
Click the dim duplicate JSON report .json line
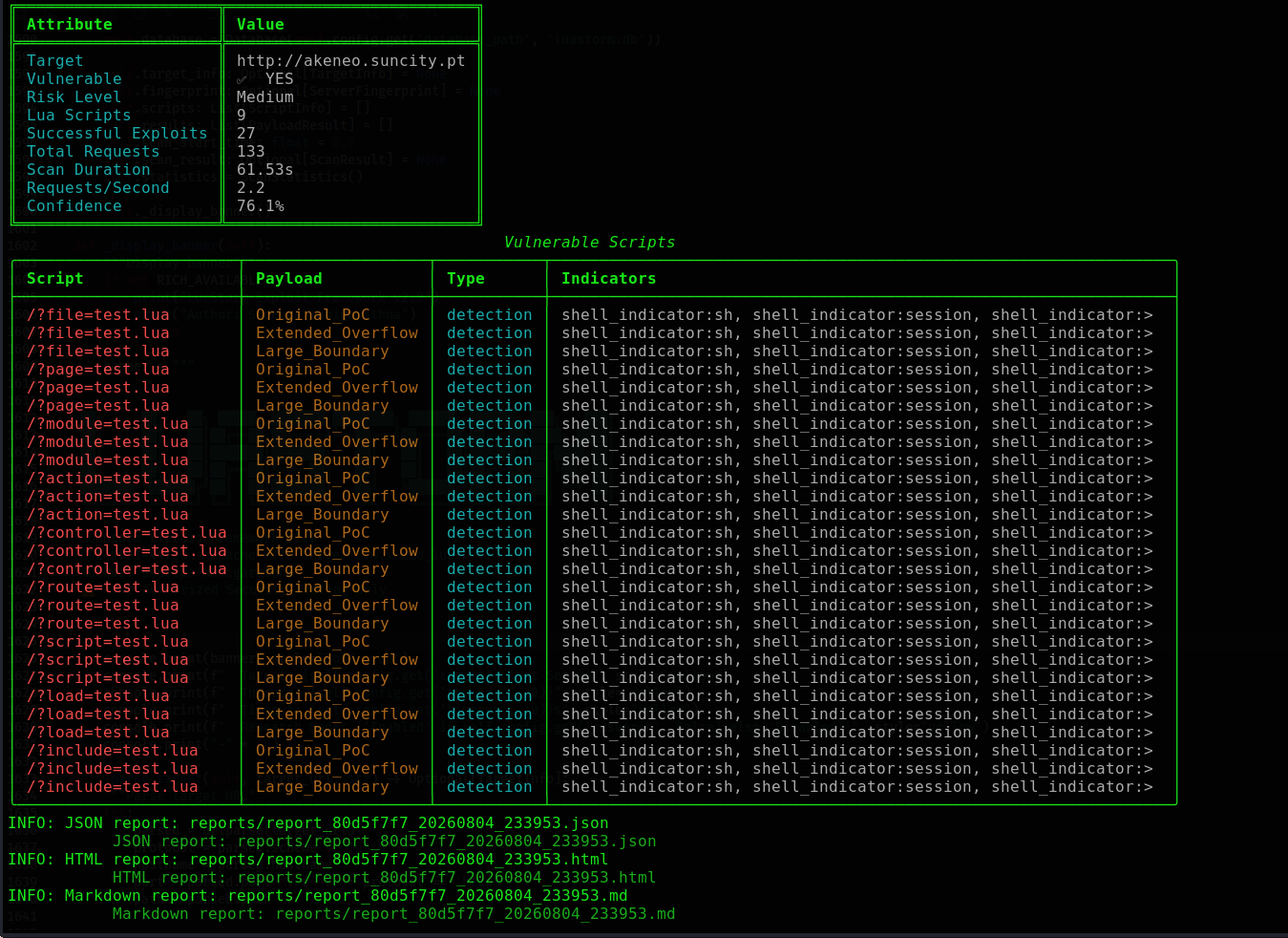[x=384, y=841]
